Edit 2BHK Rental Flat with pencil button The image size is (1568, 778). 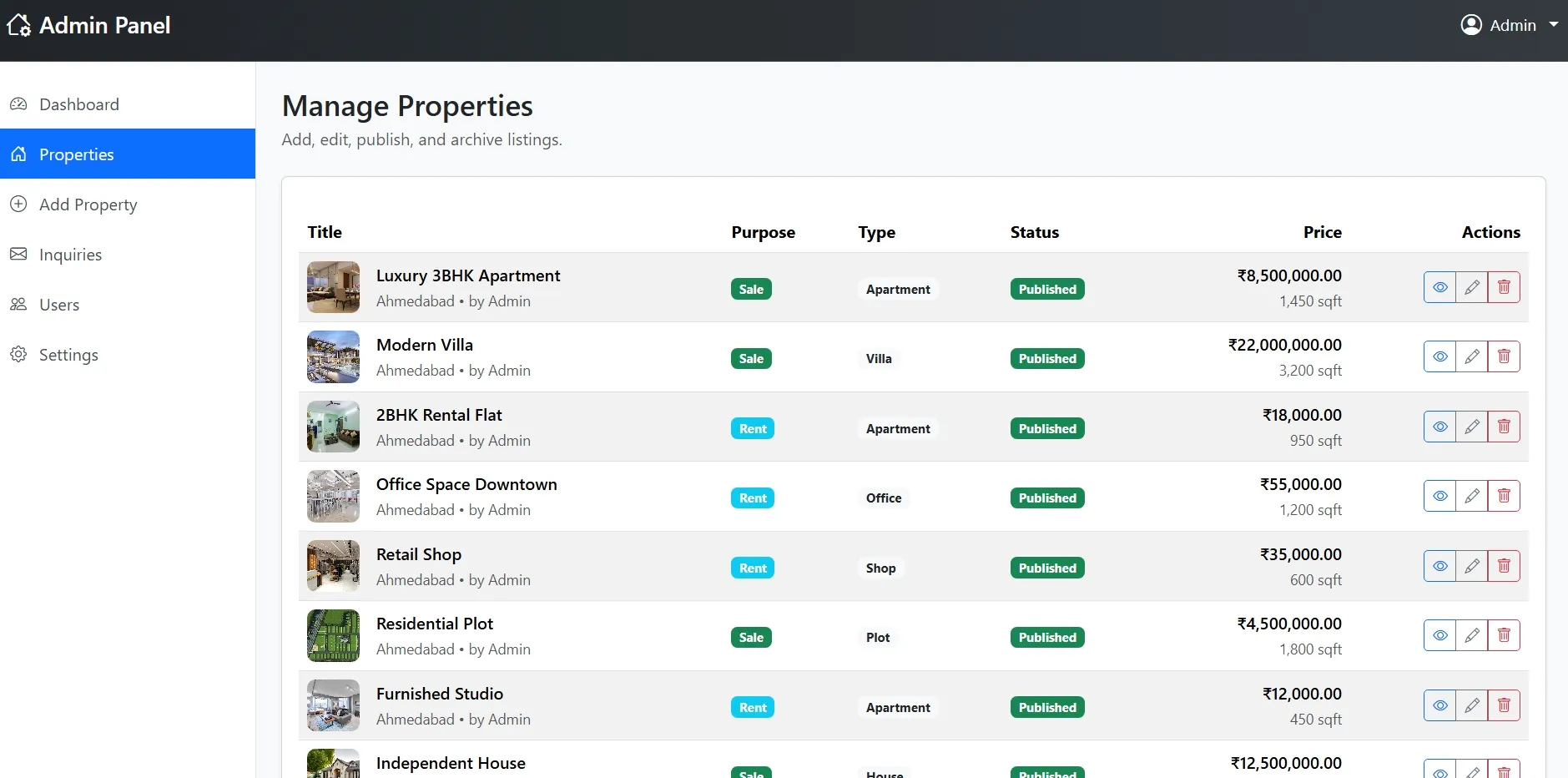coord(1472,426)
